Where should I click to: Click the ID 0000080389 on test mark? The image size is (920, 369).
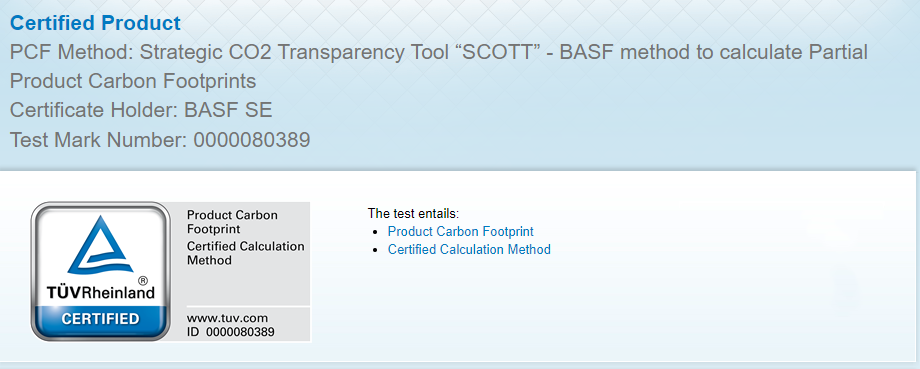231,332
